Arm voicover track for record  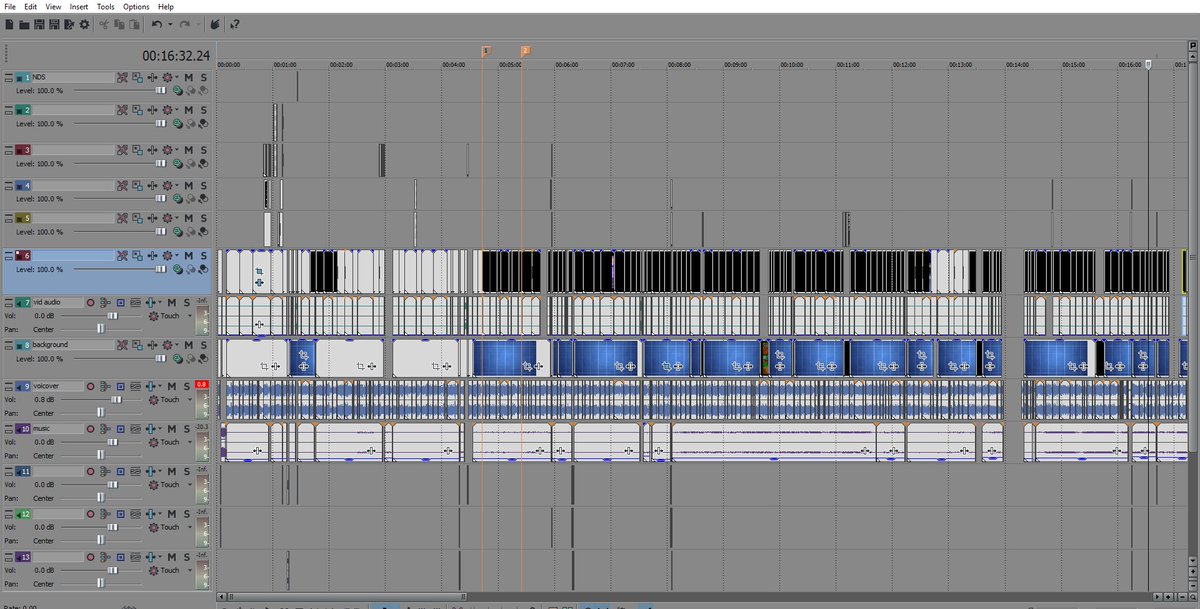pyautogui.click(x=90, y=386)
